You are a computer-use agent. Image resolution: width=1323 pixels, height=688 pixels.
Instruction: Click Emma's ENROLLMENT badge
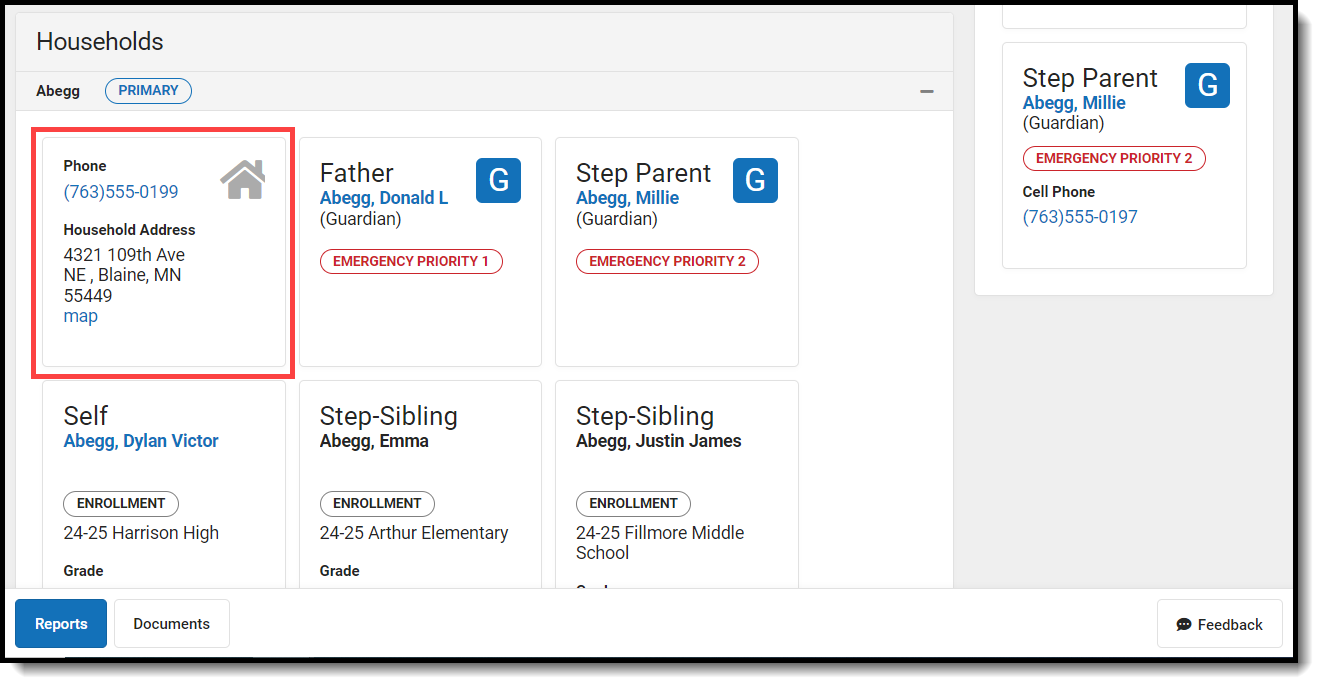377,504
